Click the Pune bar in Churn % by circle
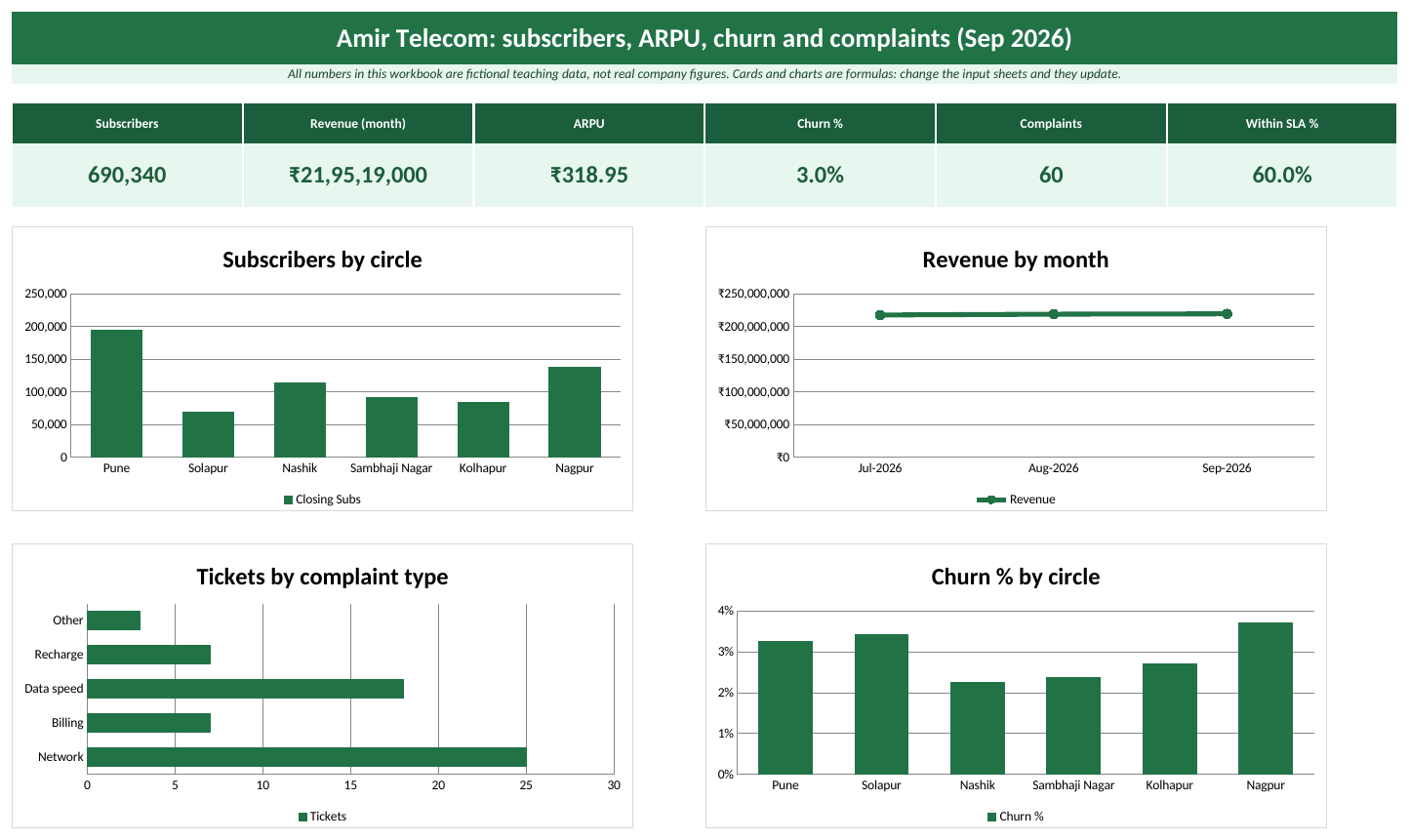The width and height of the screenshot is (1409, 840). [x=785, y=707]
